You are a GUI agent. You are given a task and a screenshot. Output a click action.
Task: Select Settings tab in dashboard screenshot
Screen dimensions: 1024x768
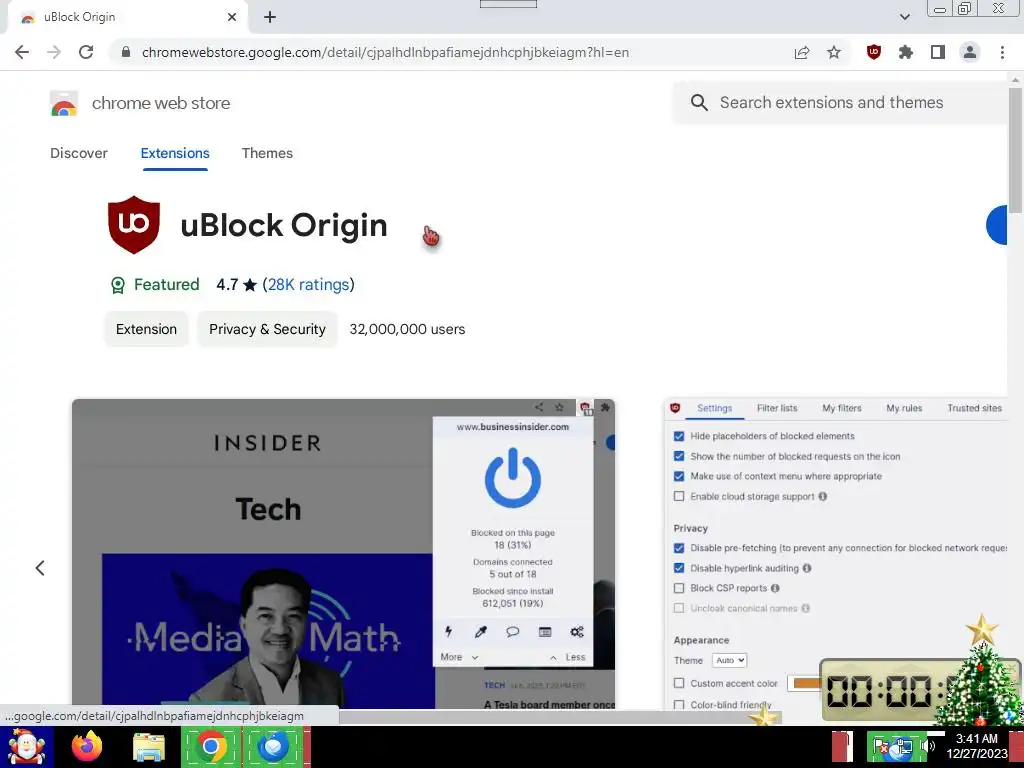(x=714, y=408)
